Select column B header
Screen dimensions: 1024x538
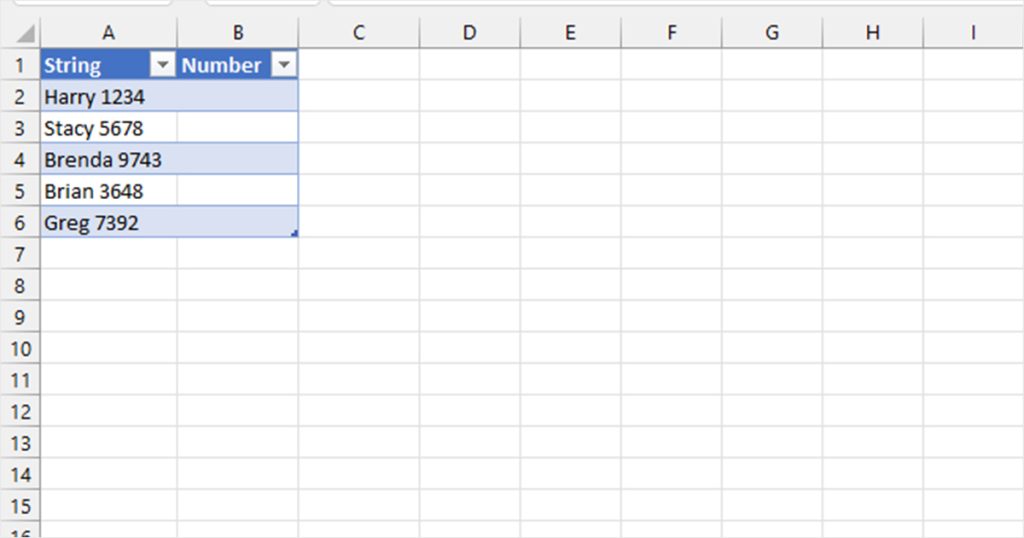(x=238, y=33)
